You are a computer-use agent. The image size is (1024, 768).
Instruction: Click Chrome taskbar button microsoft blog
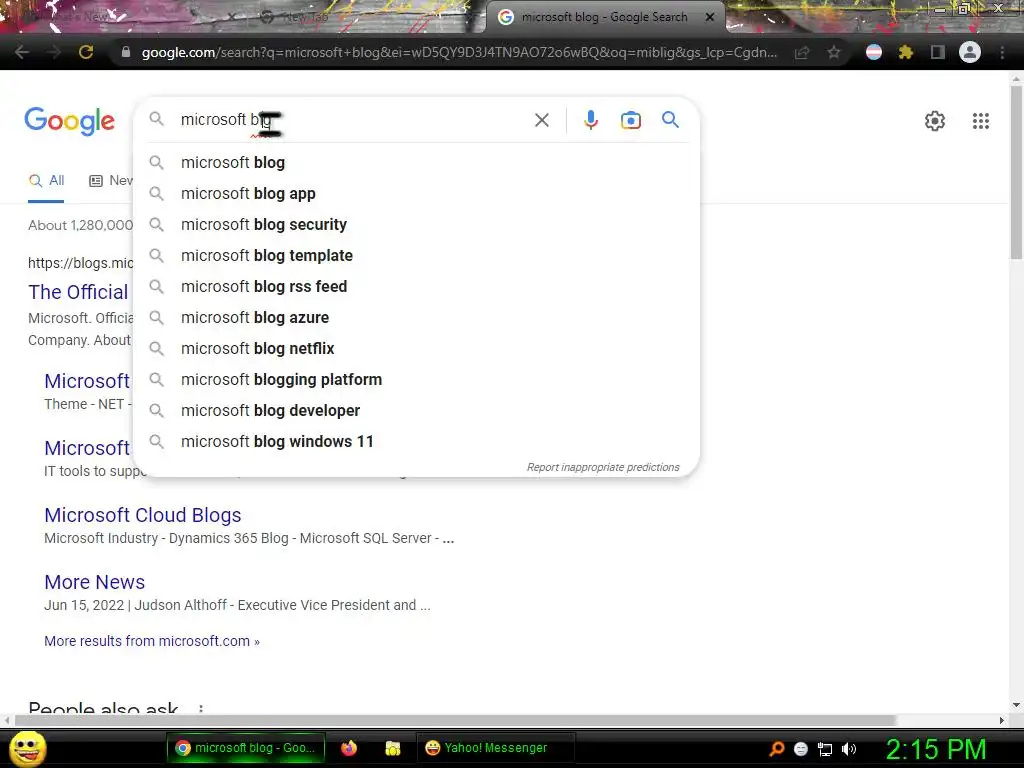click(x=246, y=748)
